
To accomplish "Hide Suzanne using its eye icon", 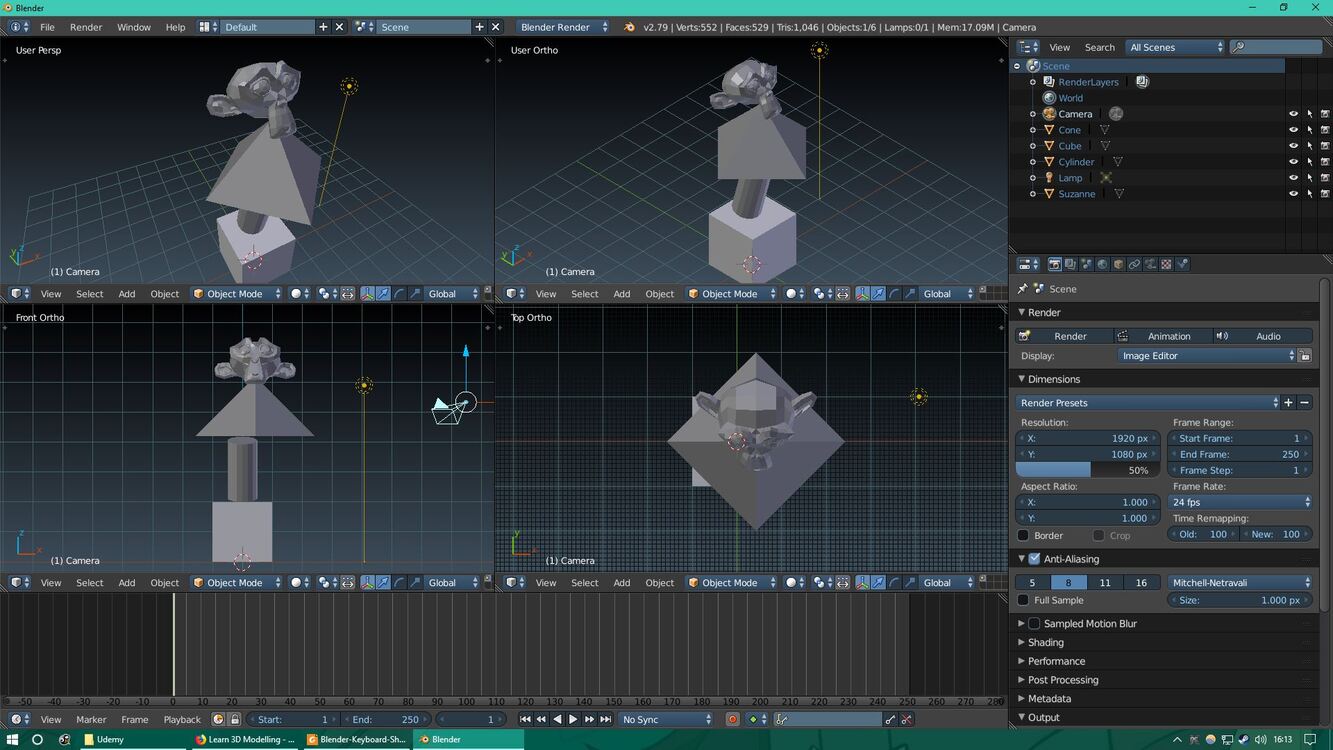I will point(1293,194).
